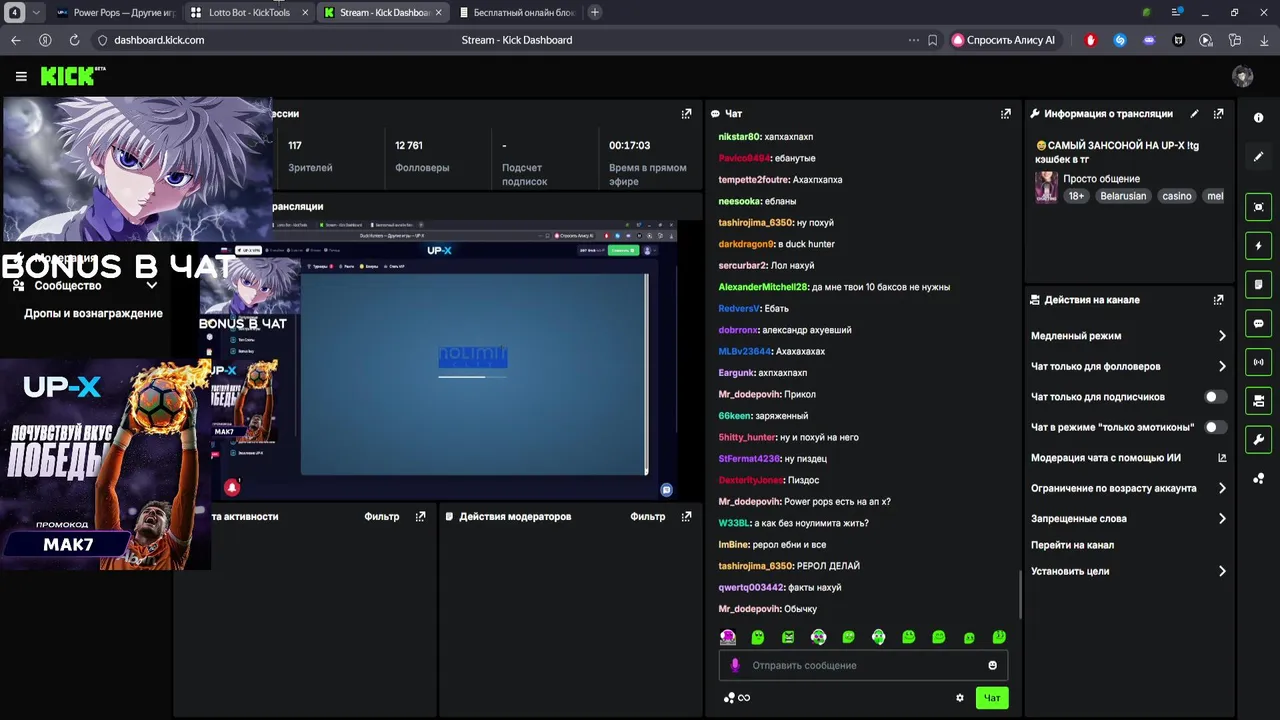The image size is (1280, 720).
Task: Toggle the stream preview sidebar icon
Action: [1258, 207]
